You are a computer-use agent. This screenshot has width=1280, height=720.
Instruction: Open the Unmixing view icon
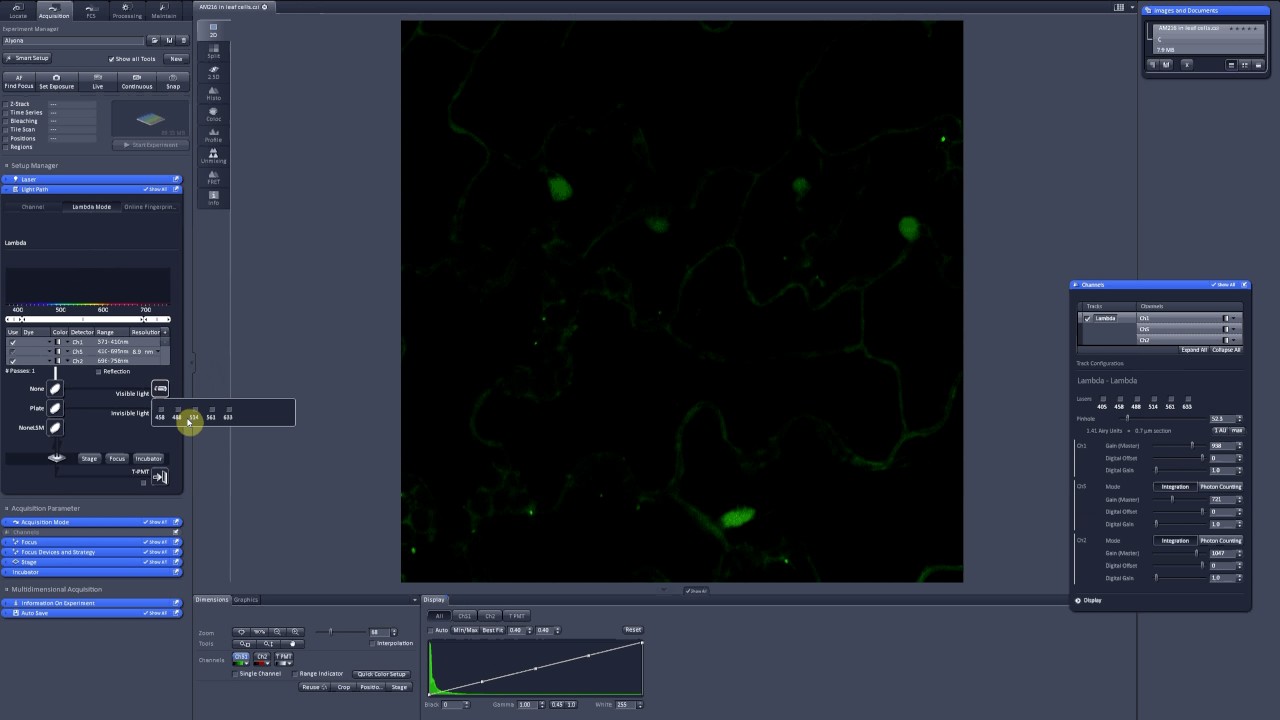click(213, 156)
